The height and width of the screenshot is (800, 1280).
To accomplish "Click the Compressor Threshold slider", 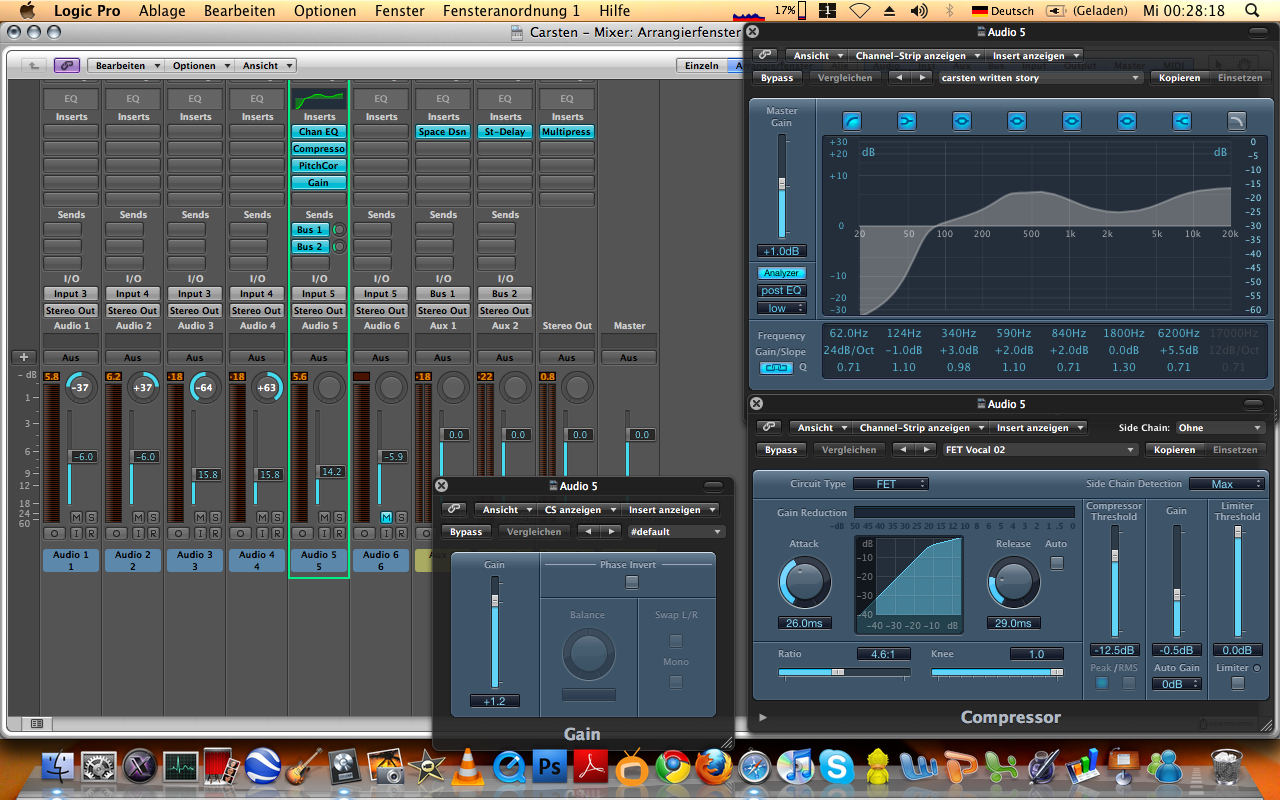I will click(1115, 581).
